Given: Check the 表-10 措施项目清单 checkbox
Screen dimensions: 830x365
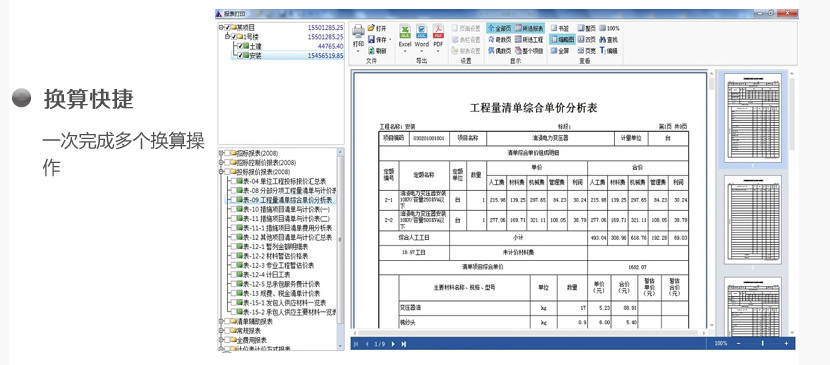Looking at the screenshot, I should tap(233, 209).
